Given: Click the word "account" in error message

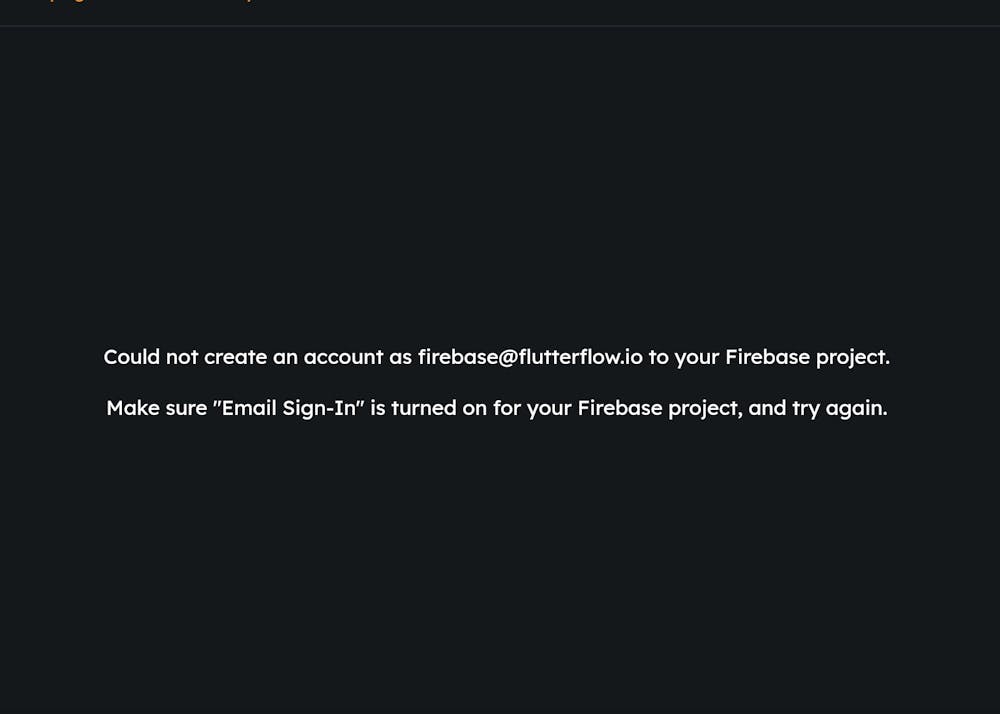Looking at the screenshot, I should (343, 357).
